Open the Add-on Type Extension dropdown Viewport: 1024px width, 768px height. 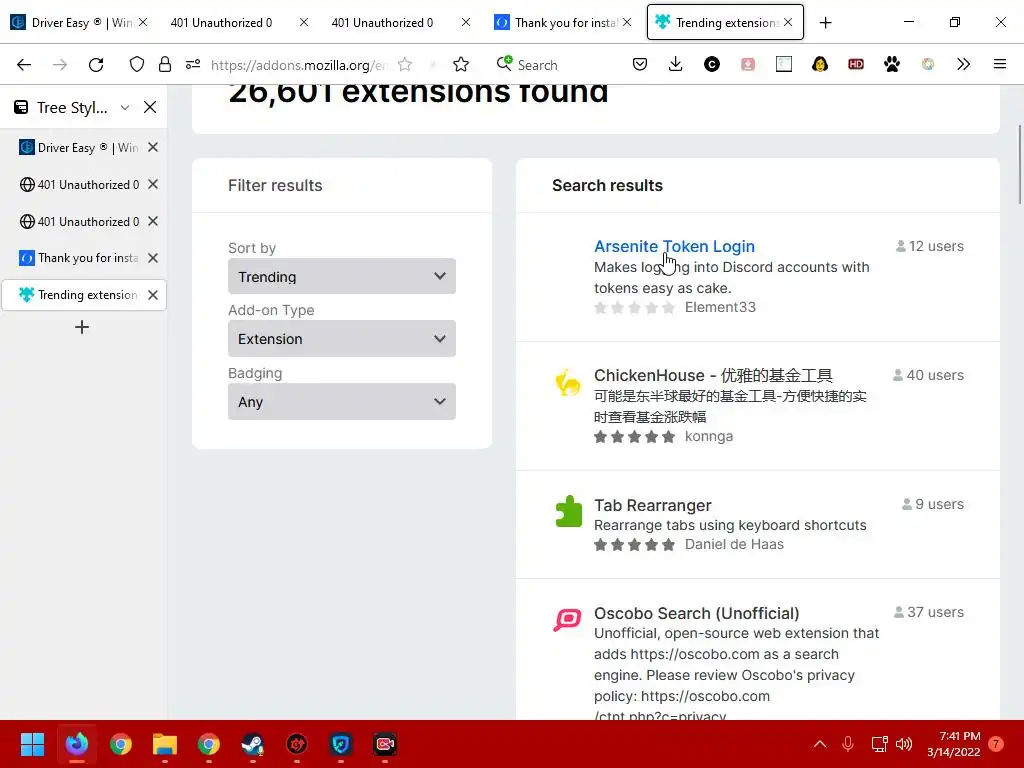click(342, 338)
